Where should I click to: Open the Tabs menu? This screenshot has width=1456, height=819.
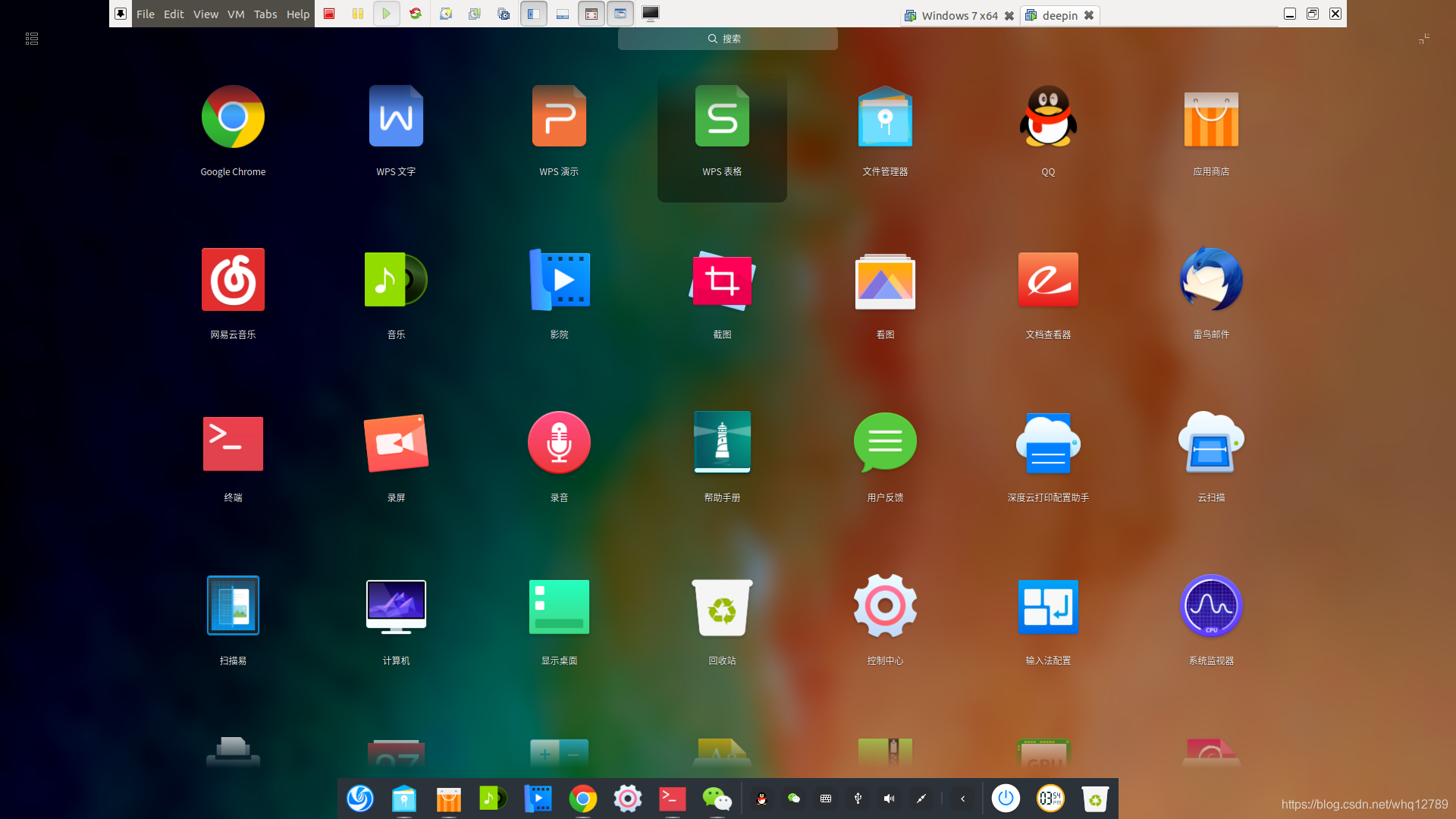(265, 14)
